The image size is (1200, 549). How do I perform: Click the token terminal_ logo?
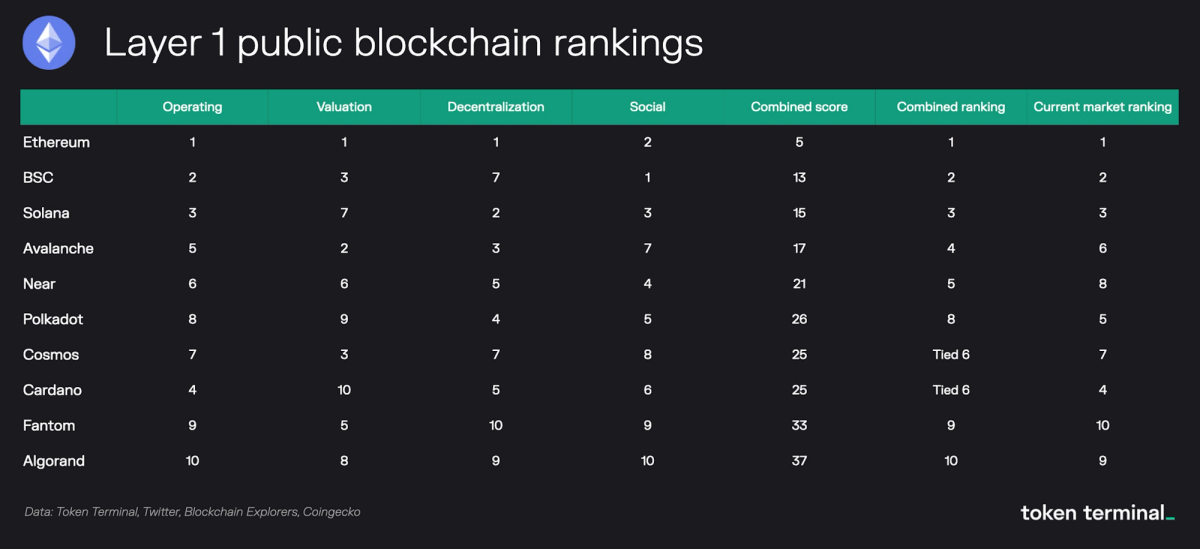1097,513
